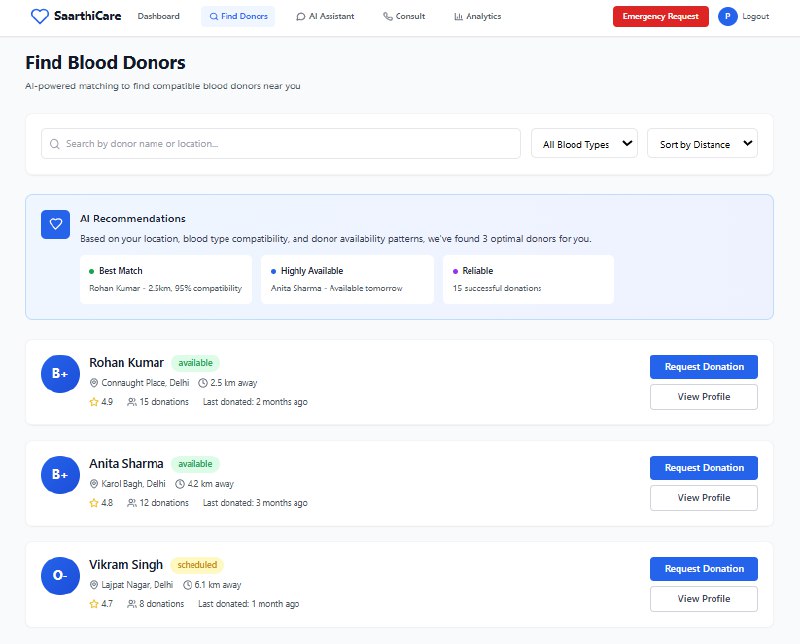Click the clock icon beside 2.5 km away
Screen dimensions: 800x644
pos(203,383)
